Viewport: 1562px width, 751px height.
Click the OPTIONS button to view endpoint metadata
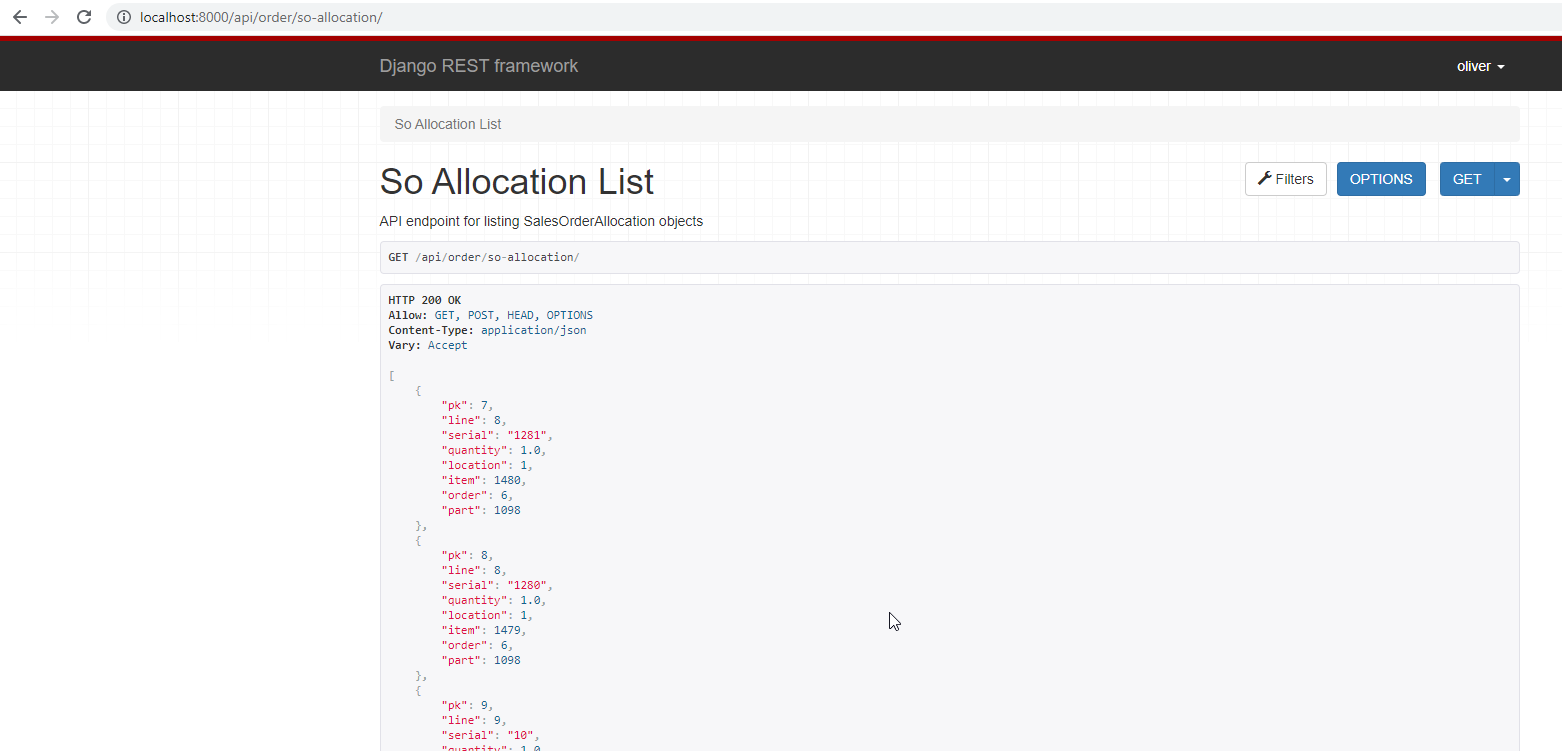tap(1381, 178)
